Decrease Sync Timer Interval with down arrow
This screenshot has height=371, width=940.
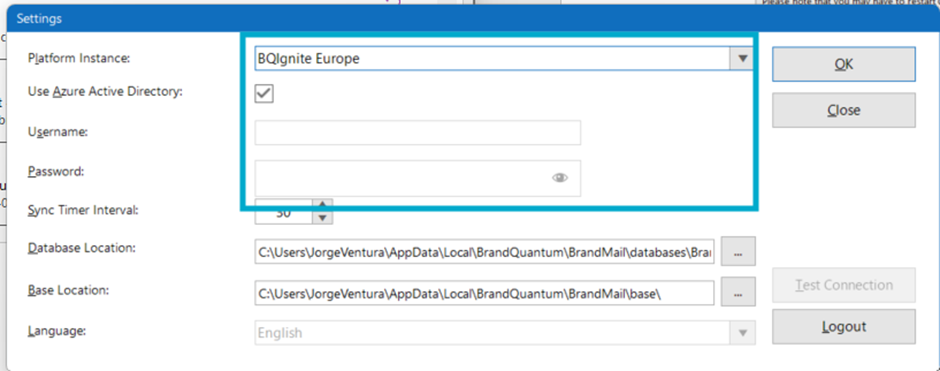pyautogui.click(x=323, y=218)
